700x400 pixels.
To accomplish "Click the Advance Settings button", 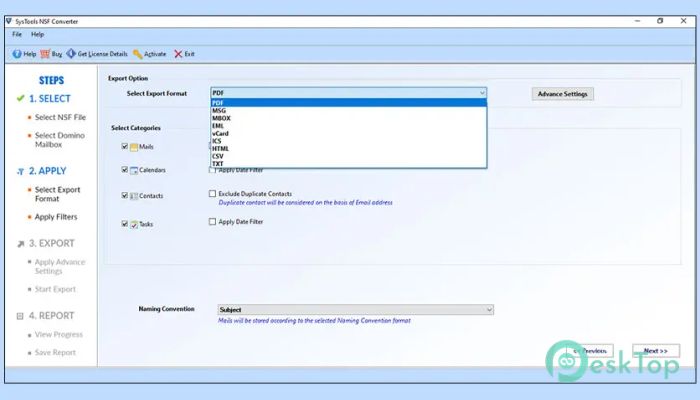I will click(562, 94).
